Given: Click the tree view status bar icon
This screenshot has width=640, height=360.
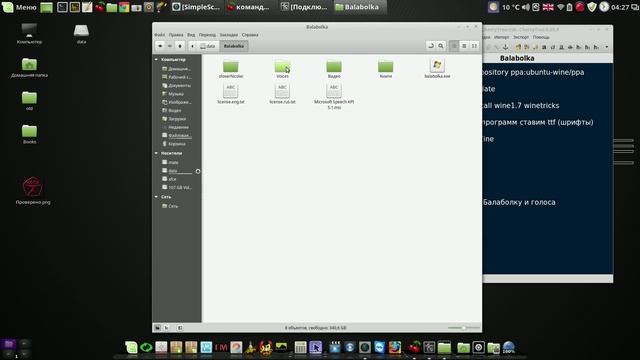Looking at the screenshot, I should tap(167, 328).
